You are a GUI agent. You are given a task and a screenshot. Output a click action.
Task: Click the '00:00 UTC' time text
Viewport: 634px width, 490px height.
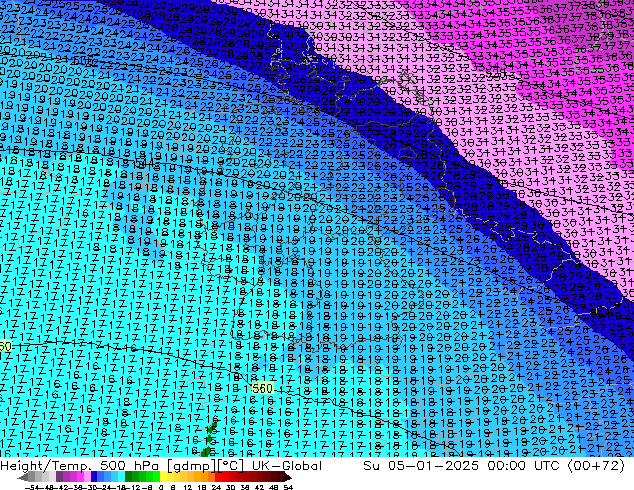coord(525,465)
